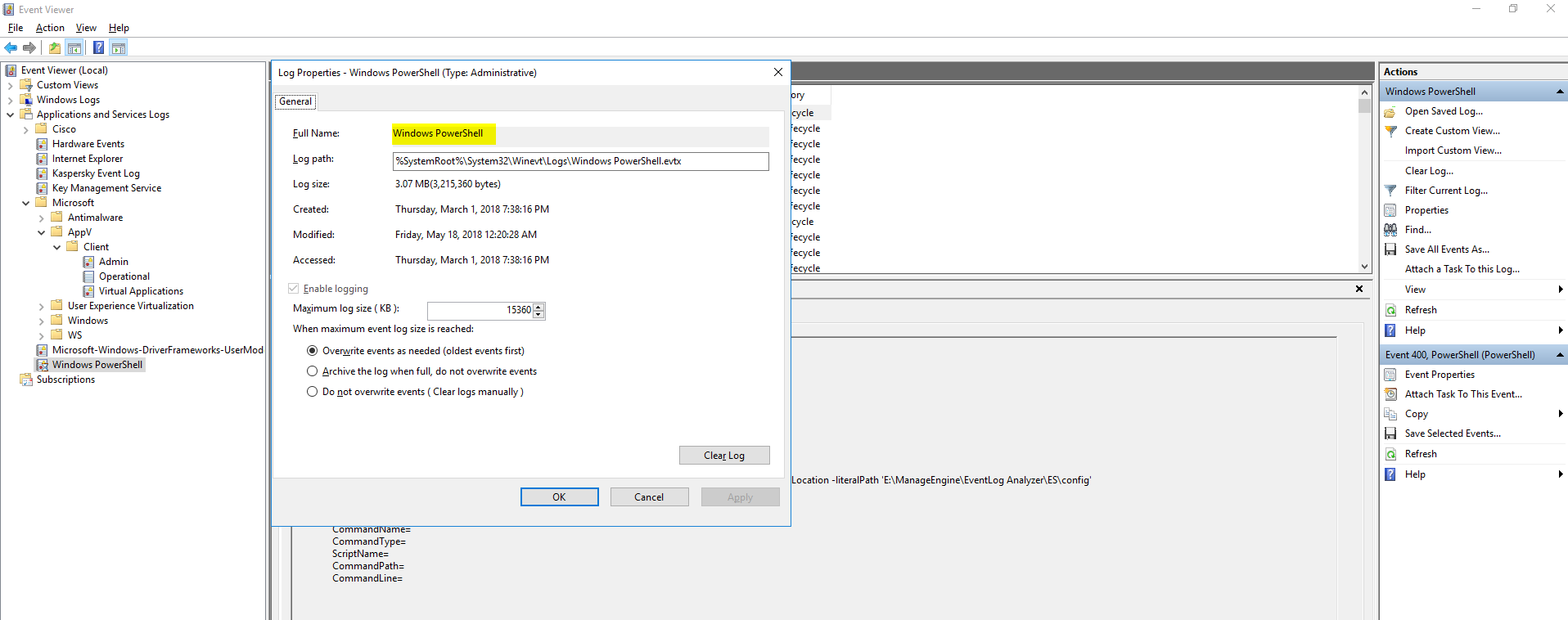This screenshot has height=620, width=1568.
Task: Click the Refresh icon under Event 400 actions
Action: coord(1390,454)
